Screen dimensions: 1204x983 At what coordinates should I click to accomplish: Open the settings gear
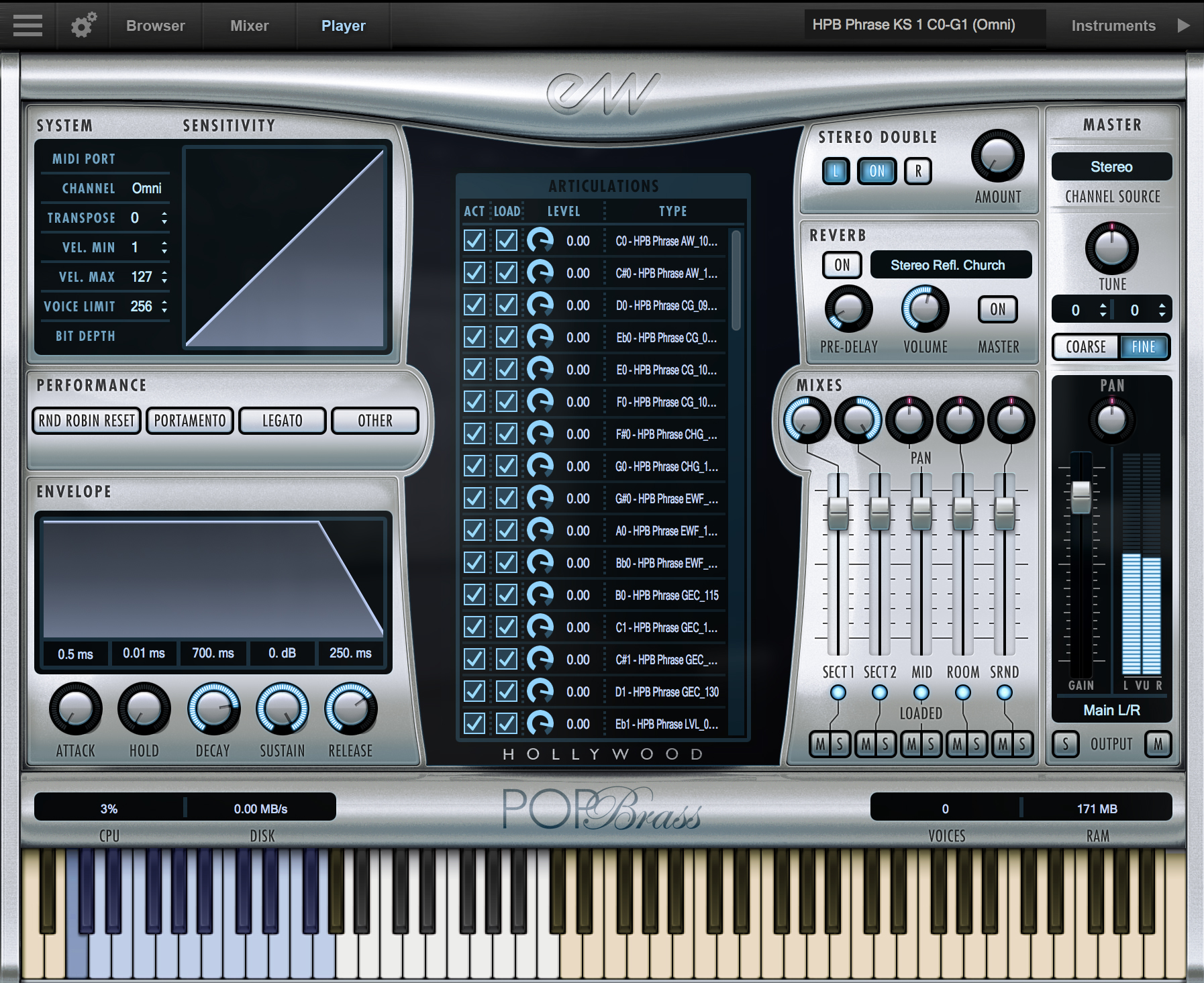point(81,25)
